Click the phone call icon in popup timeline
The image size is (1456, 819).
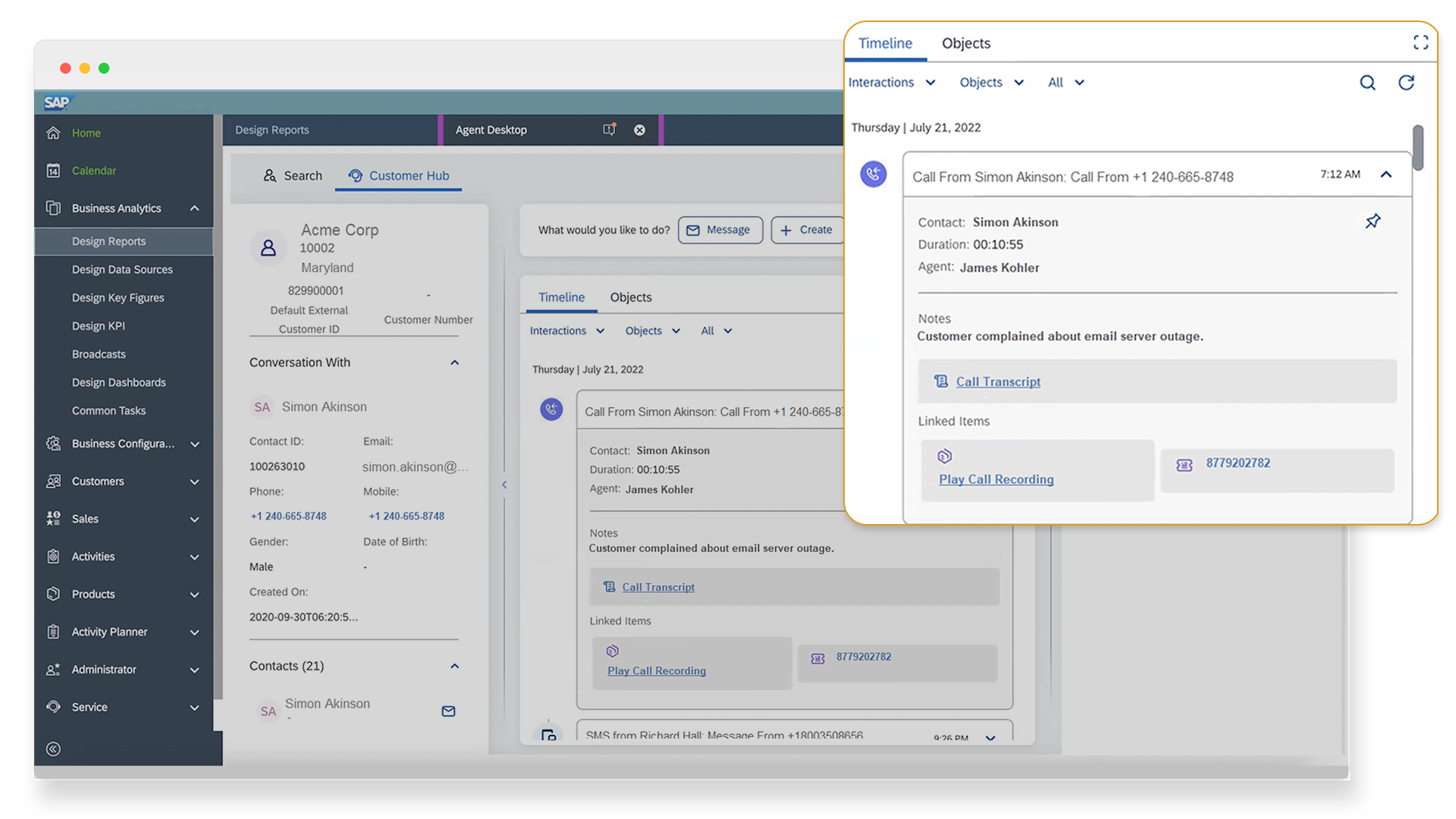pos(874,174)
